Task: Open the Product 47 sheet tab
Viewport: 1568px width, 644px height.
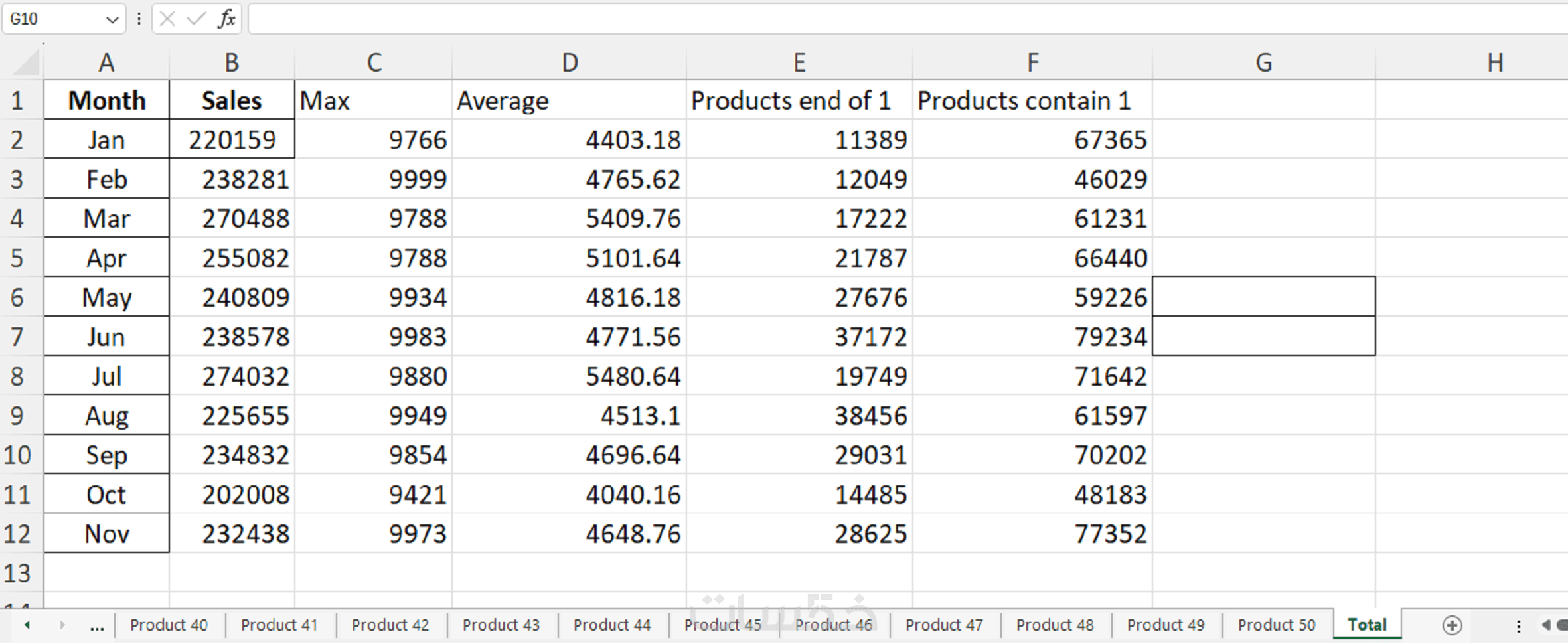Action: [943, 625]
